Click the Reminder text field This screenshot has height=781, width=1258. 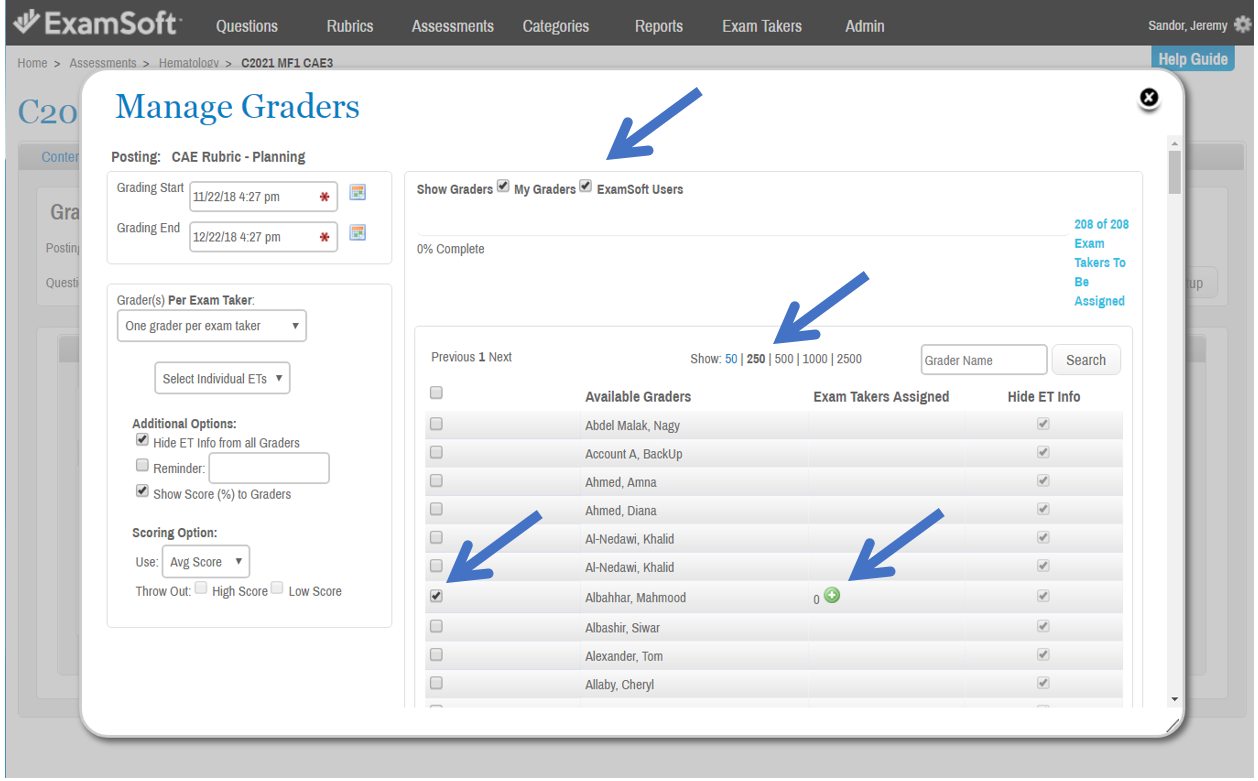[269, 468]
